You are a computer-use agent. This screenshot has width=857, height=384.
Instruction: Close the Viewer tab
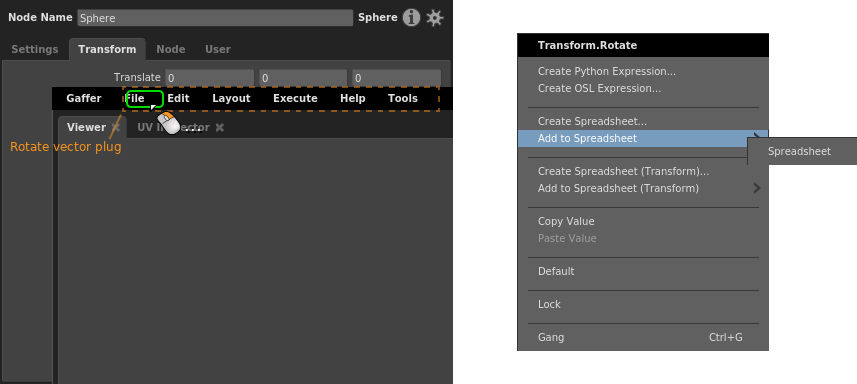[x=115, y=127]
